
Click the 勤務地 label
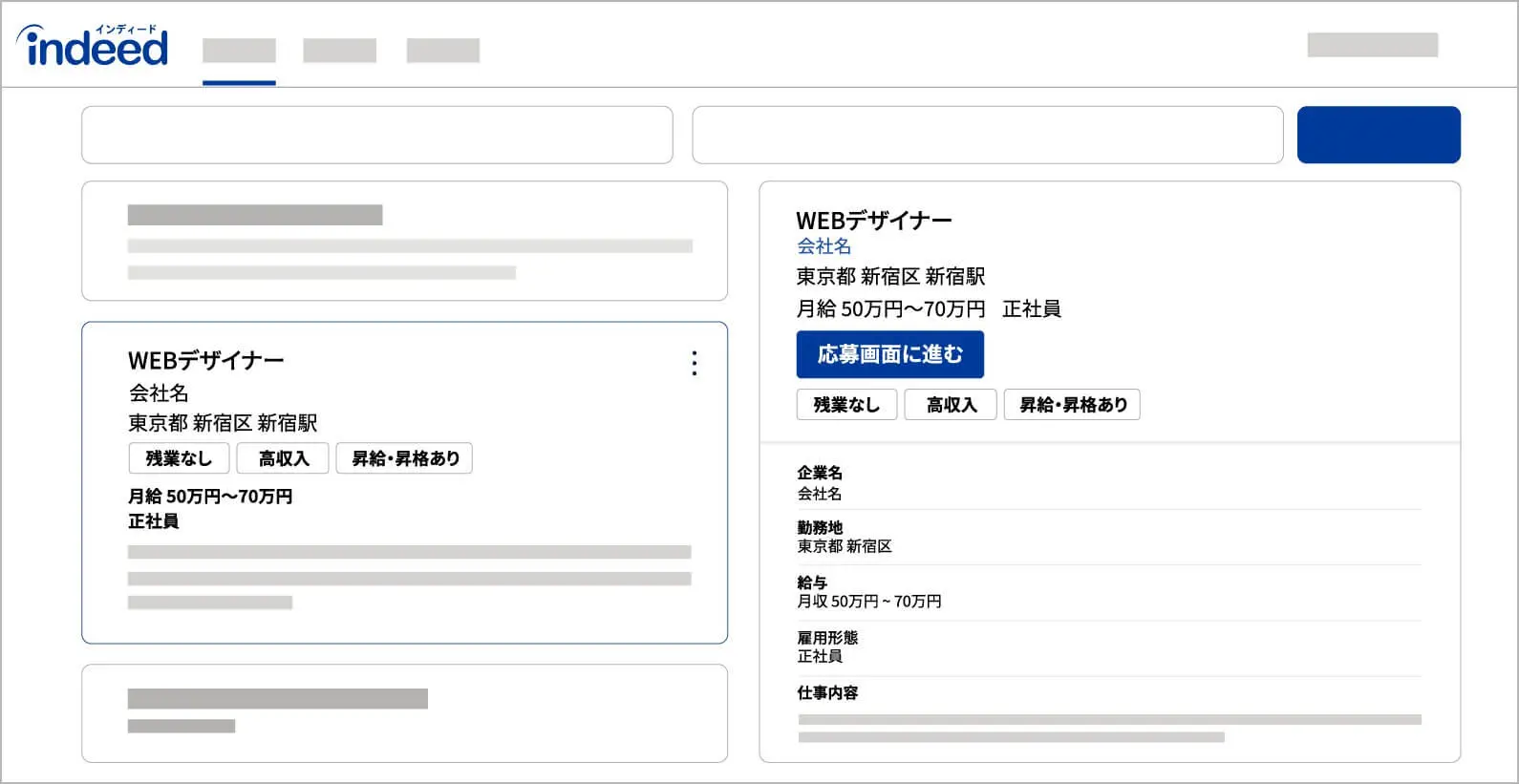[x=820, y=527]
